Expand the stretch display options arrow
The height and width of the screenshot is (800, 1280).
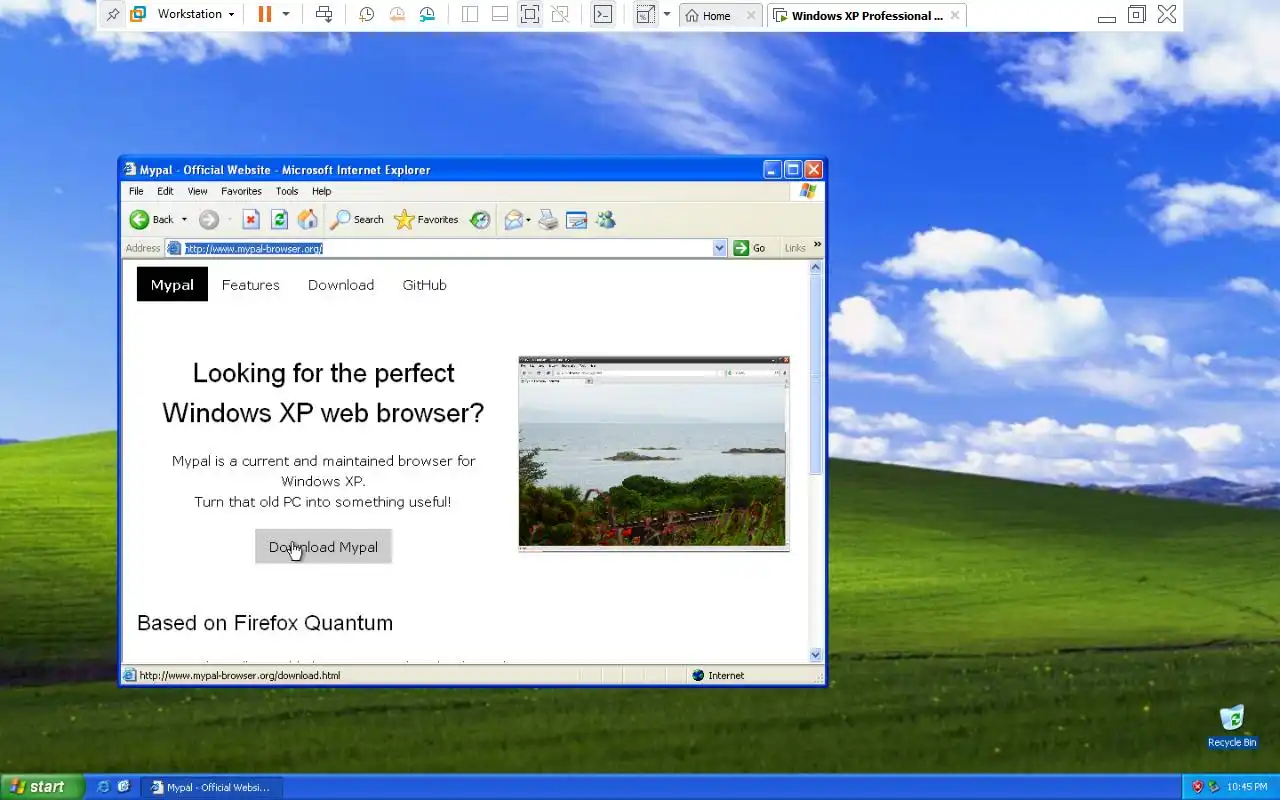pyautogui.click(x=667, y=14)
